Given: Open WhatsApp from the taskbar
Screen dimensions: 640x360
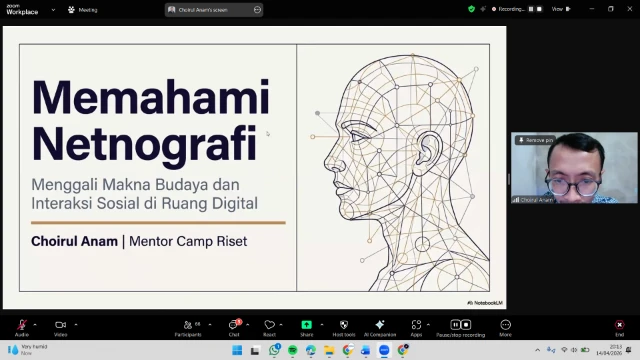Looking at the screenshot, I should (x=274, y=350).
